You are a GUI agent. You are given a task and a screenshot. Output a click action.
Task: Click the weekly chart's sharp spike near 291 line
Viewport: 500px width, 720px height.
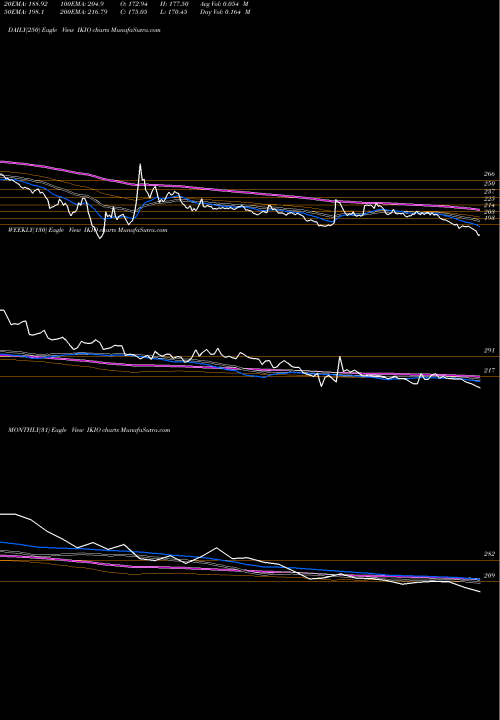[x=340, y=357]
